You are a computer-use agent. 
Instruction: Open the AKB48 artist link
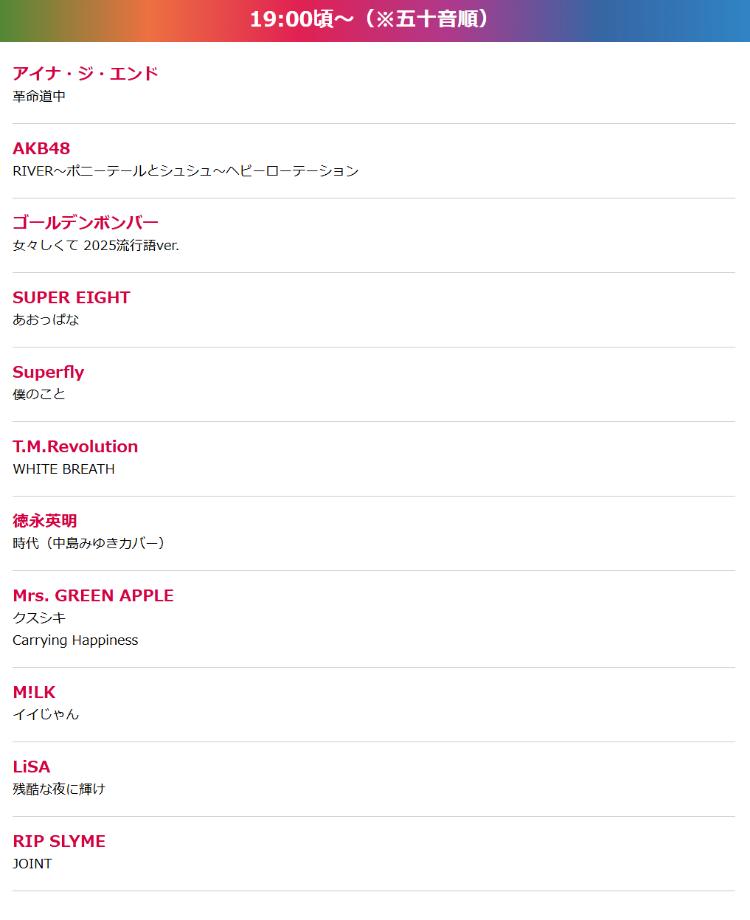coord(41,148)
